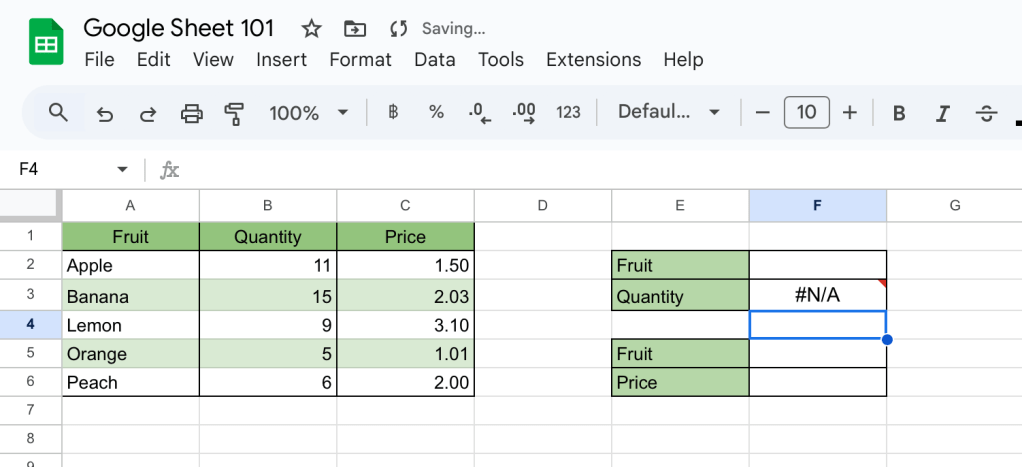The height and width of the screenshot is (467, 1022).
Task: Open the name box dropdown arrow
Action: [122, 169]
